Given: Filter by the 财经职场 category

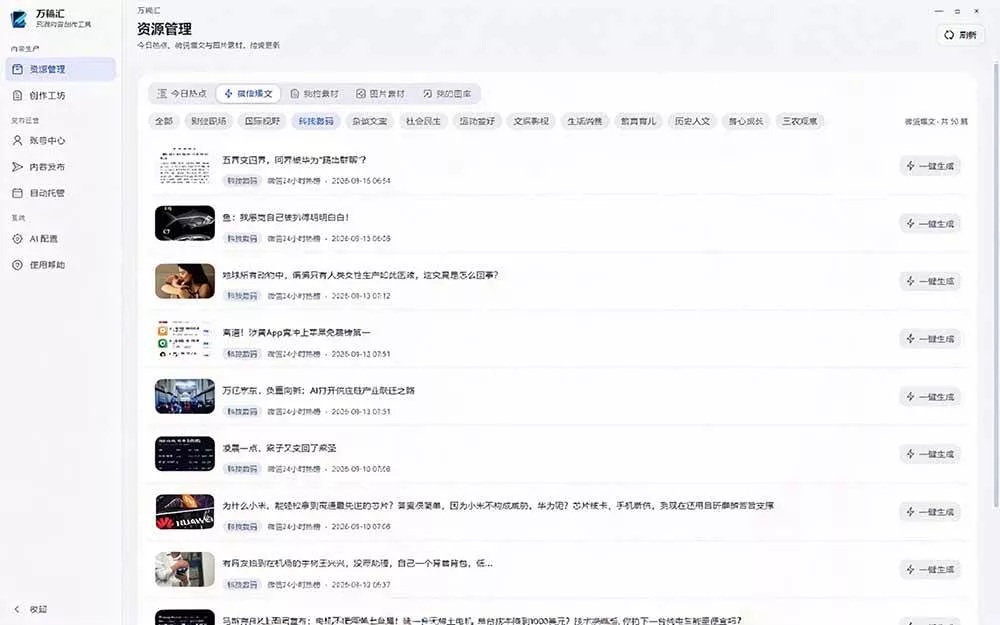Looking at the screenshot, I should (x=209, y=121).
